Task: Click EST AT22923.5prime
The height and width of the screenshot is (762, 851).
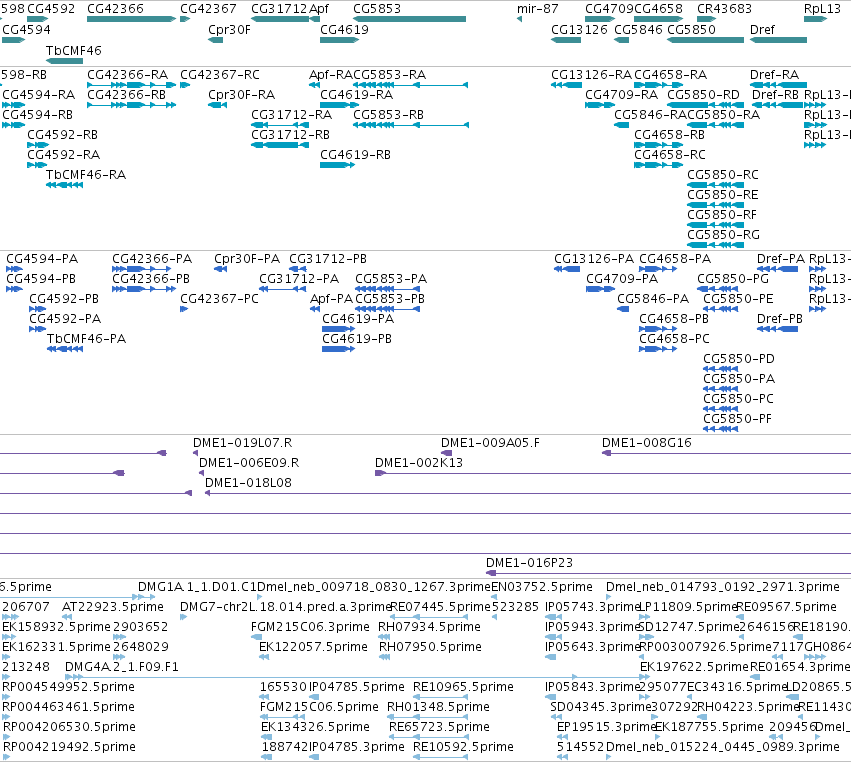Action: [112, 606]
